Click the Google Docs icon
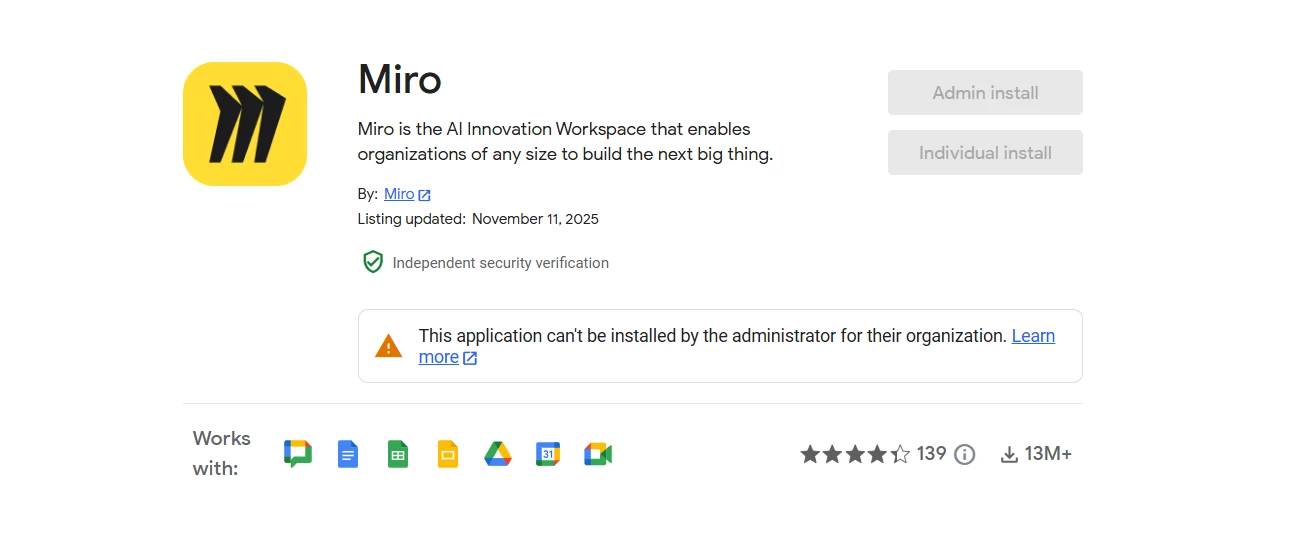Screen dimensions: 1298x538 (348, 454)
